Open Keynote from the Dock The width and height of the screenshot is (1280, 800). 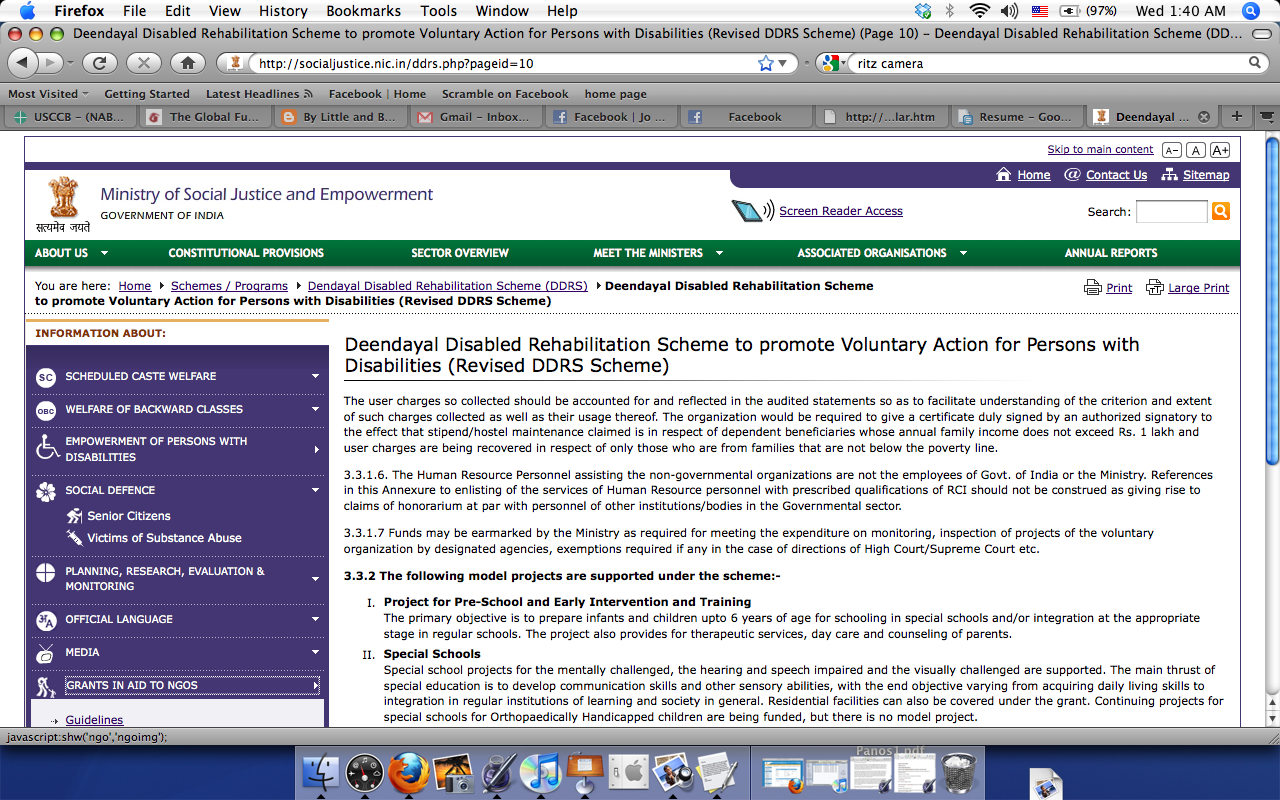pos(585,773)
